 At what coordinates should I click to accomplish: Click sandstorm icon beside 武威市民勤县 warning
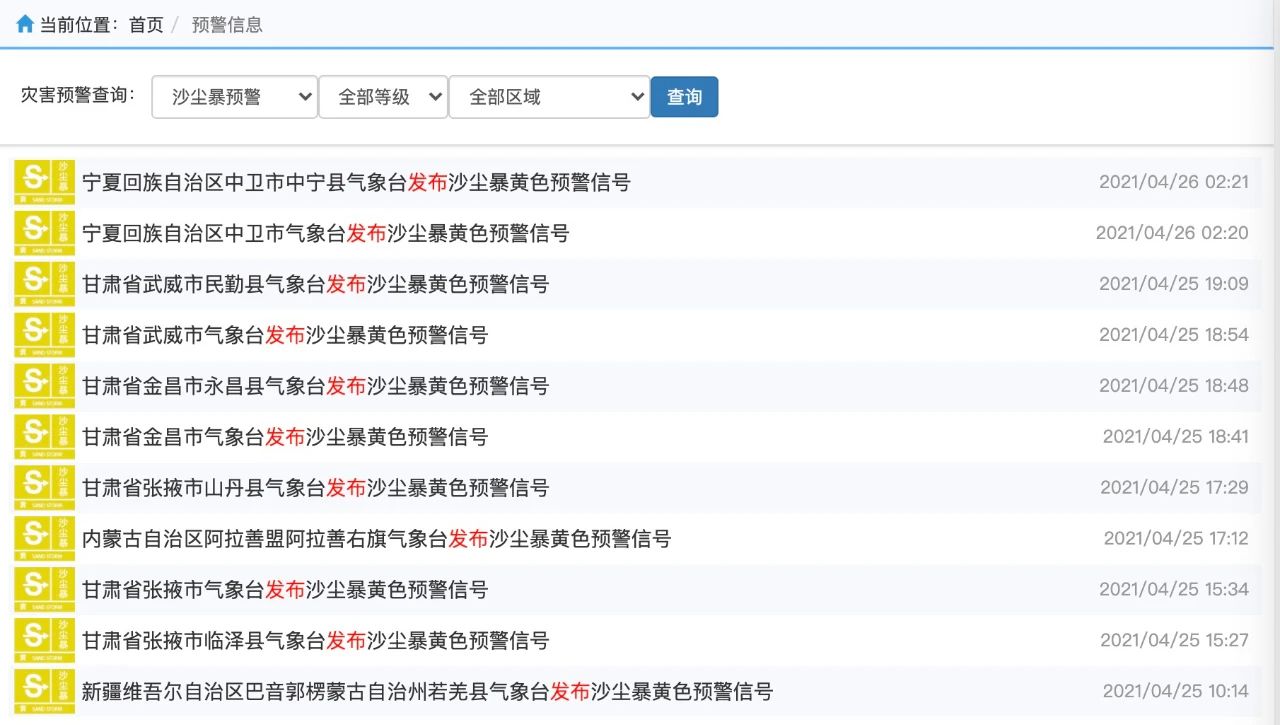[45, 284]
